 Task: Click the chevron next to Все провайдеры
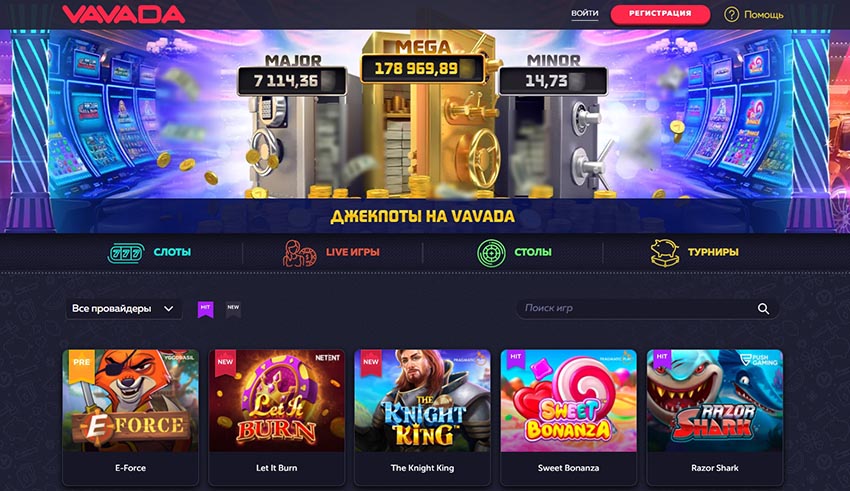pos(169,309)
